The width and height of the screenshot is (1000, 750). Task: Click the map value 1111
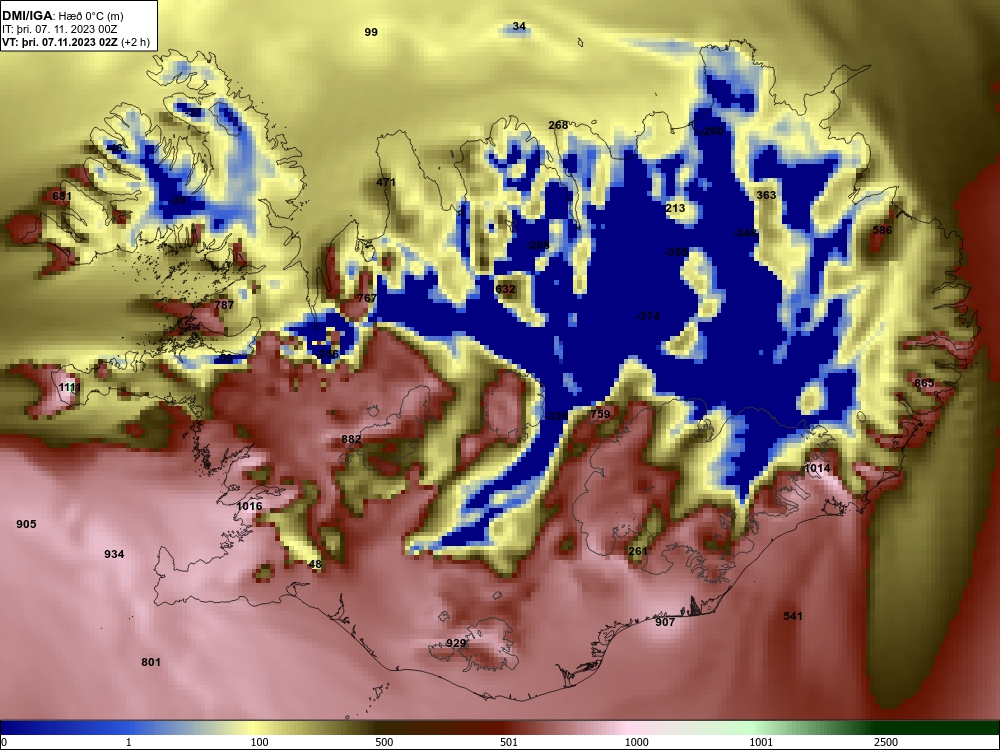pyautogui.click(x=70, y=387)
